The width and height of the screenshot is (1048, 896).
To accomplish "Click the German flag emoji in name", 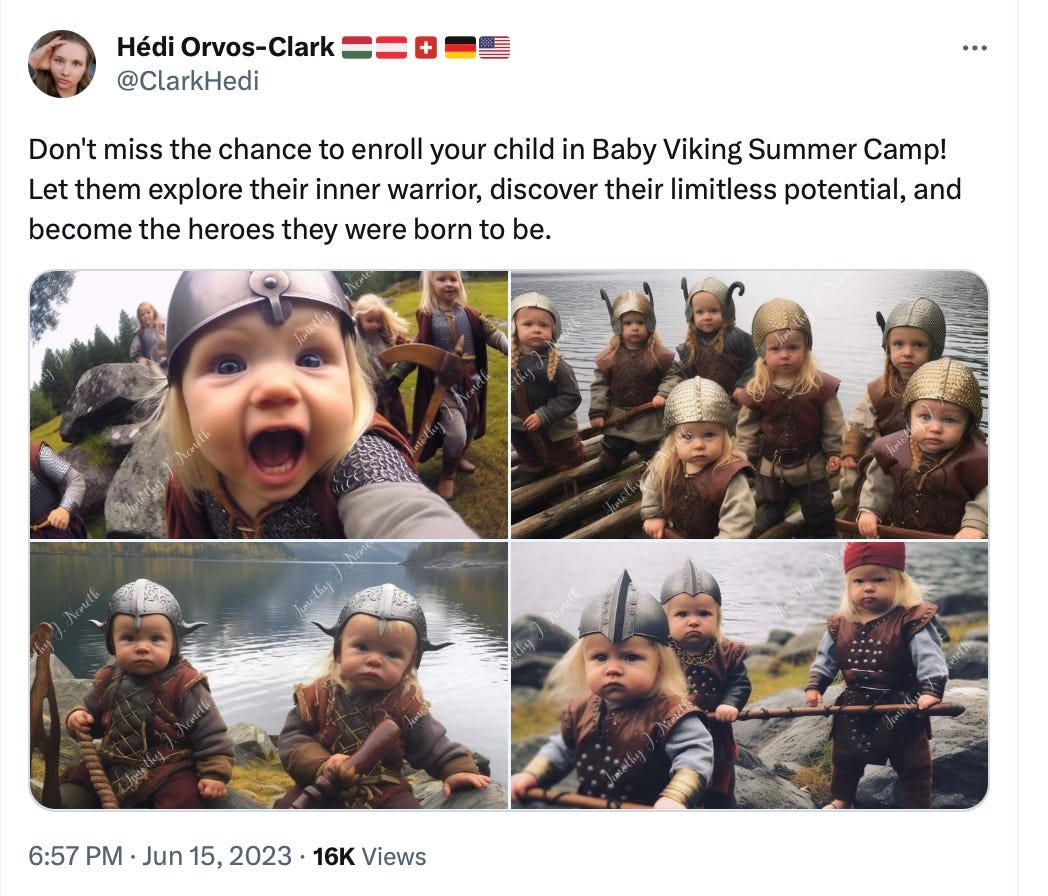I will (x=460, y=47).
